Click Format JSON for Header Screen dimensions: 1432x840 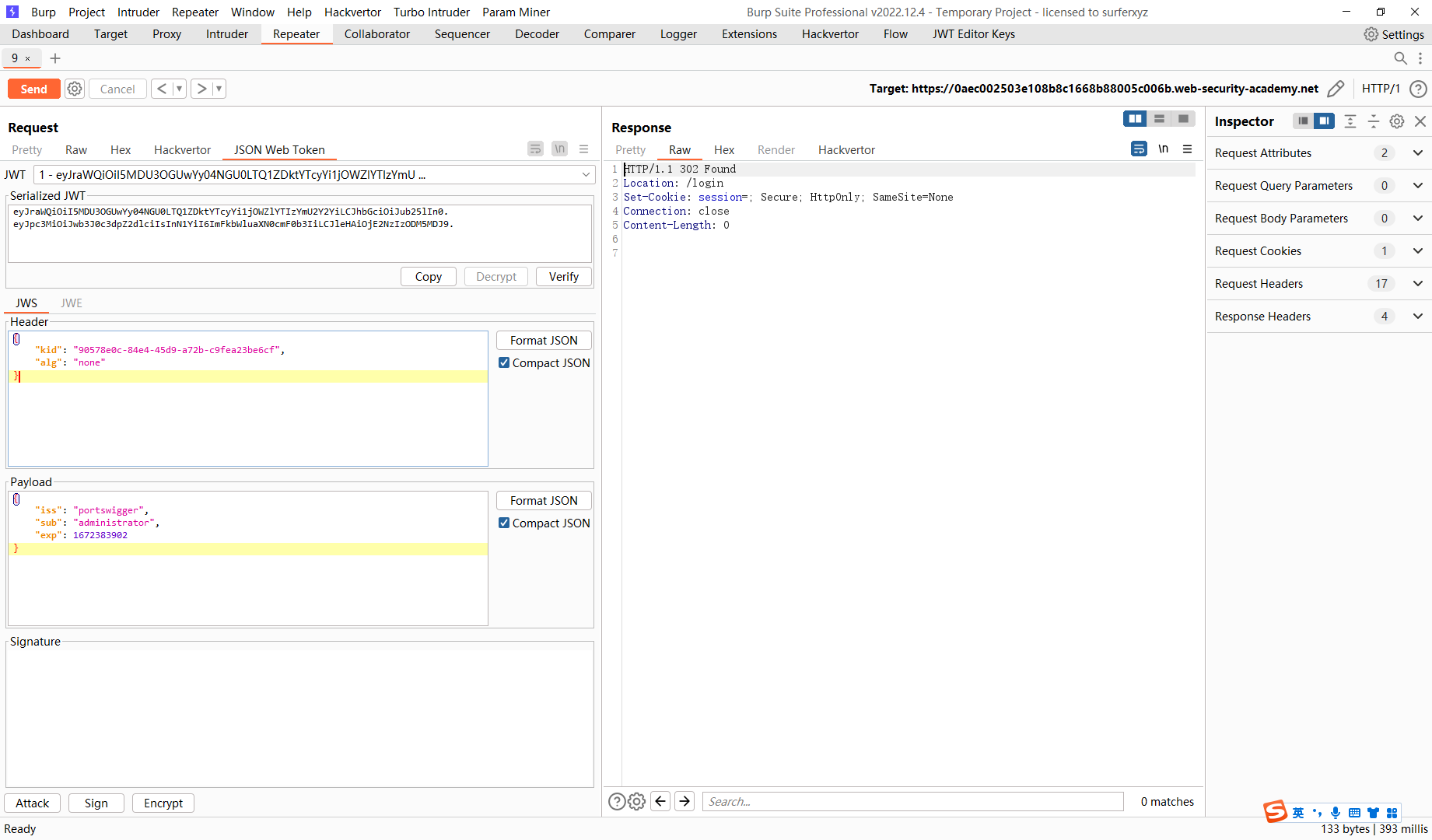pyautogui.click(x=544, y=341)
